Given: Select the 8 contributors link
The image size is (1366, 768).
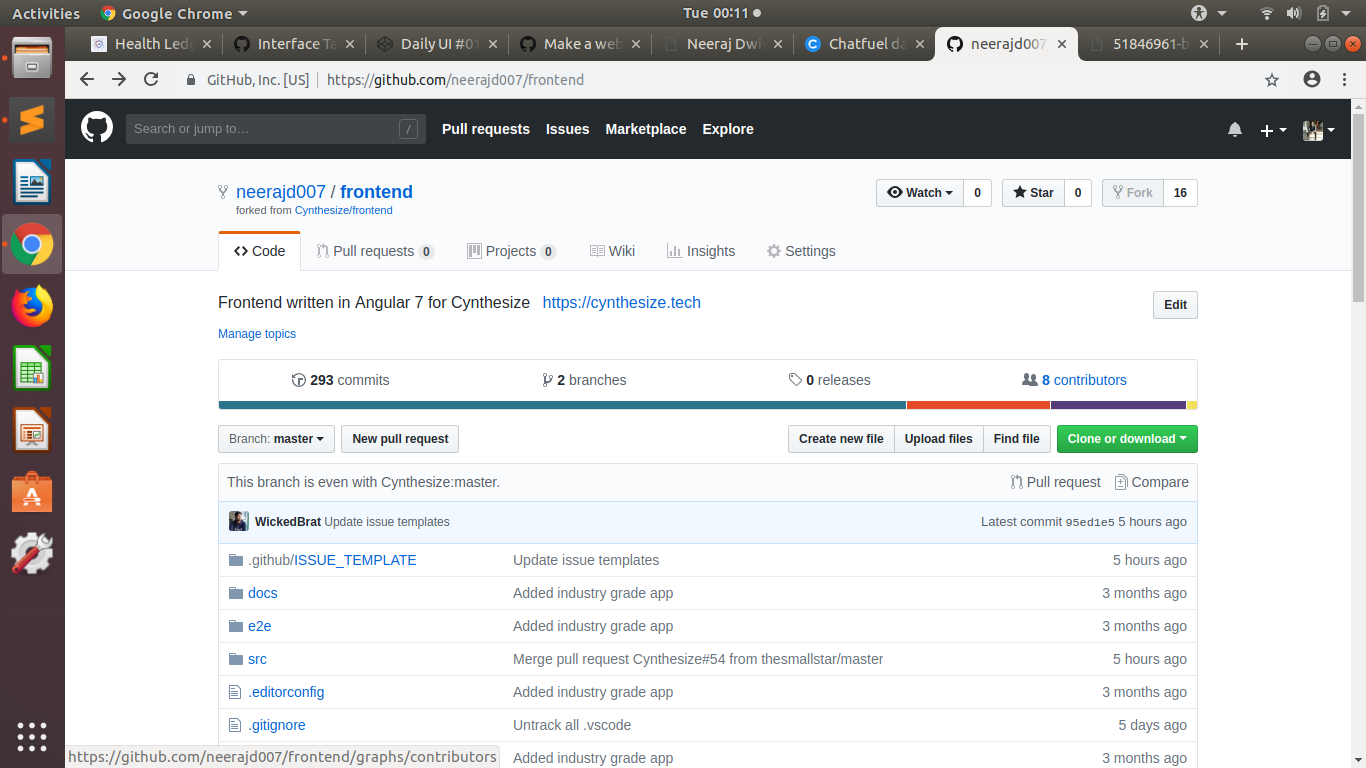Looking at the screenshot, I should point(1084,379).
